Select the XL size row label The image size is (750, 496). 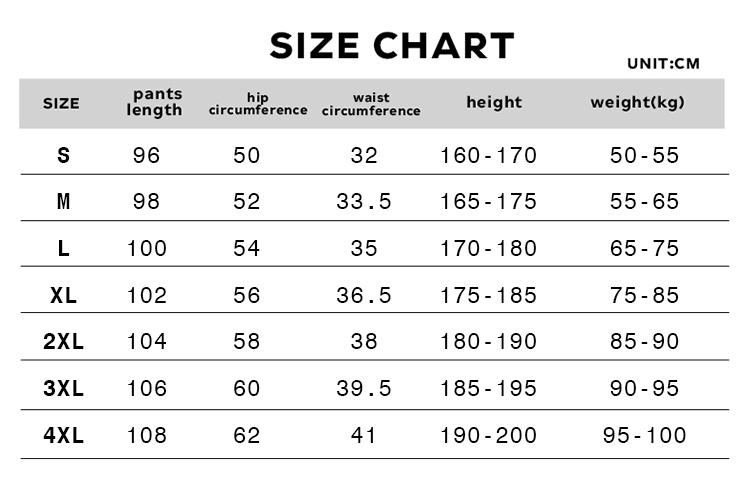pyautogui.click(x=64, y=295)
